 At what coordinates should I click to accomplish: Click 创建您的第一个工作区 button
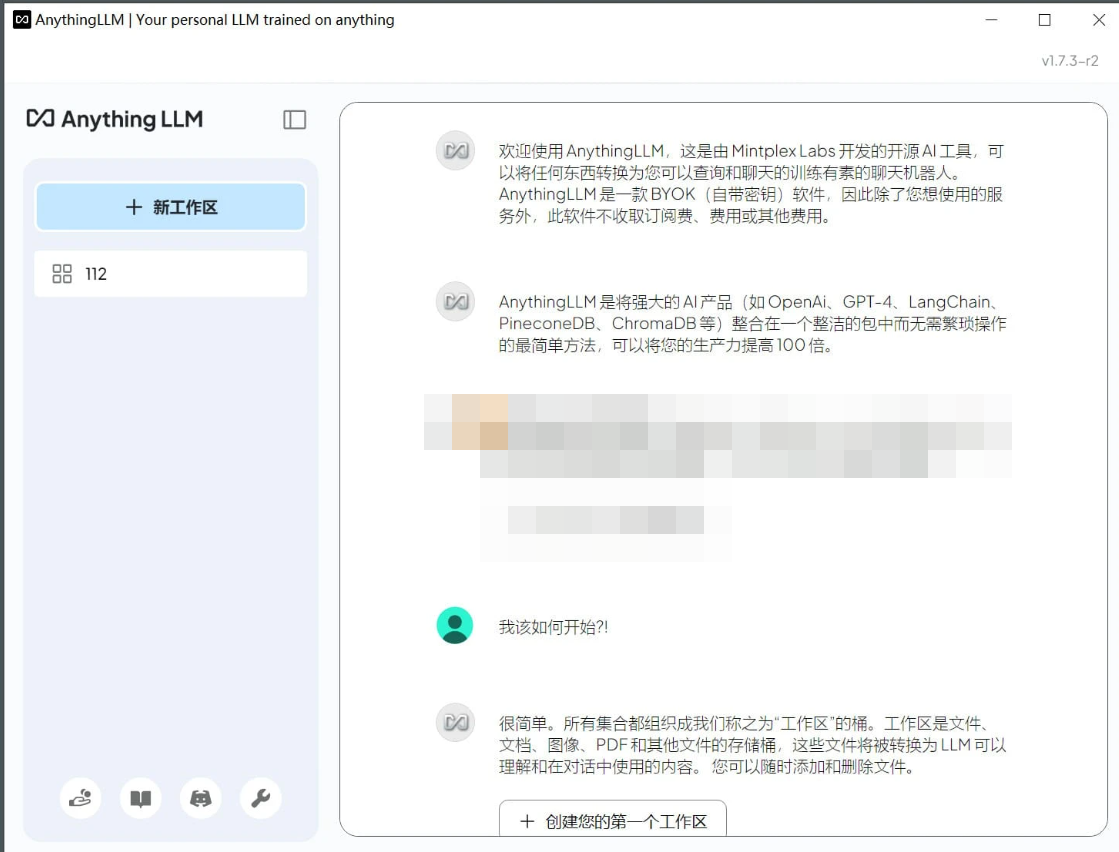[613, 822]
